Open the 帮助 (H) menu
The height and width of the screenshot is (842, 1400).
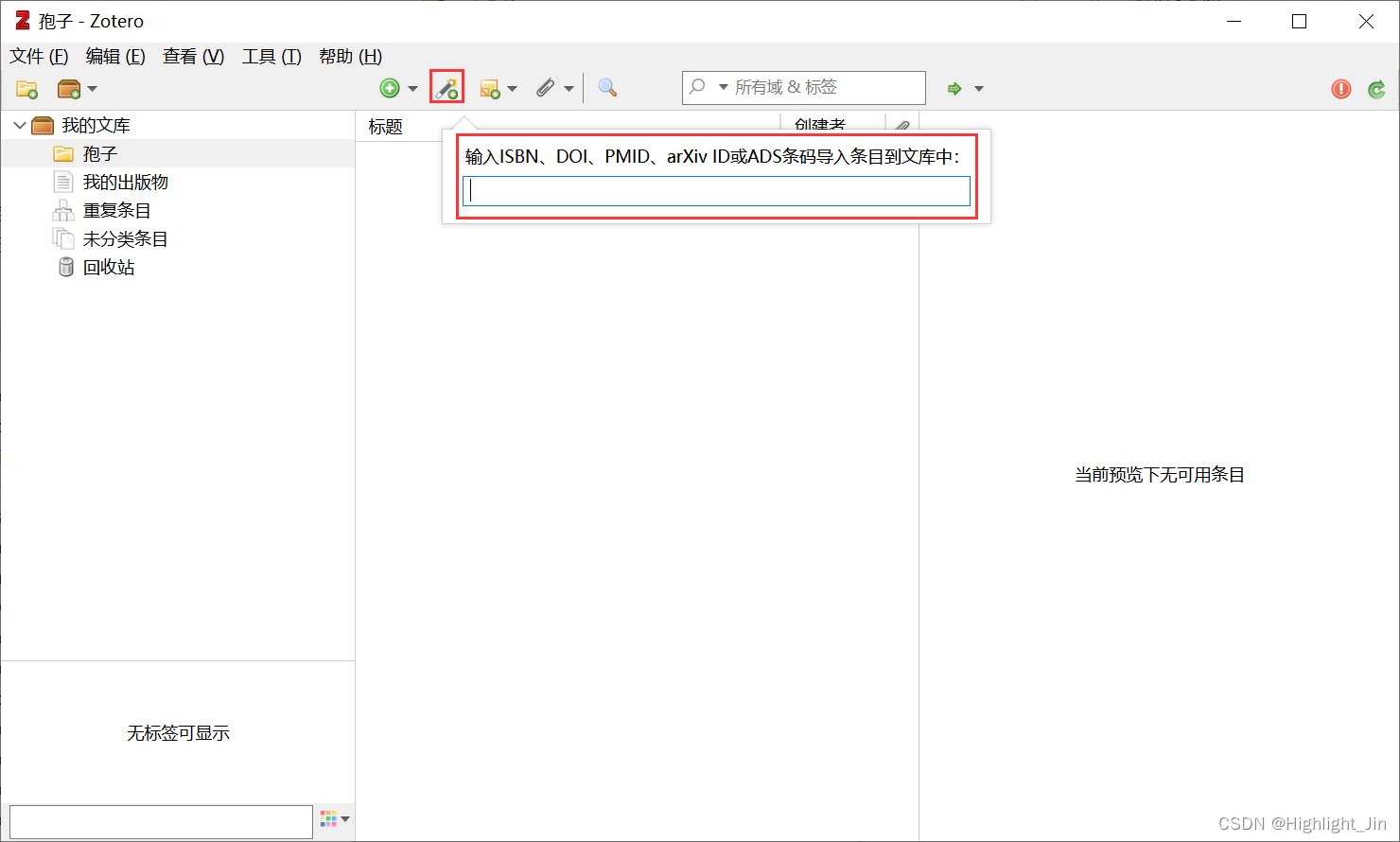(x=350, y=57)
